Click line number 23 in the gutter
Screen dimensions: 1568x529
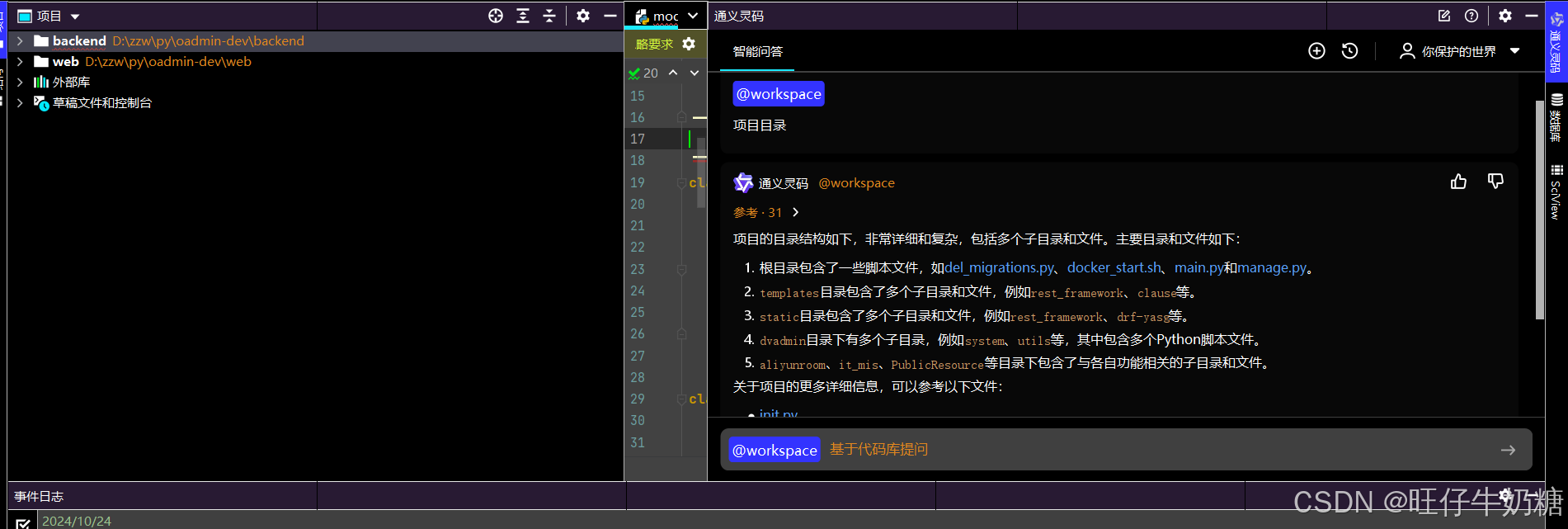click(638, 269)
